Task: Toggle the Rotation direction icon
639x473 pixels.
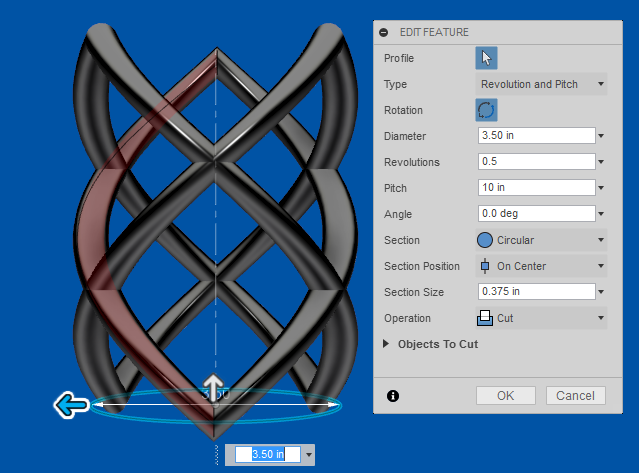Action: click(486, 110)
